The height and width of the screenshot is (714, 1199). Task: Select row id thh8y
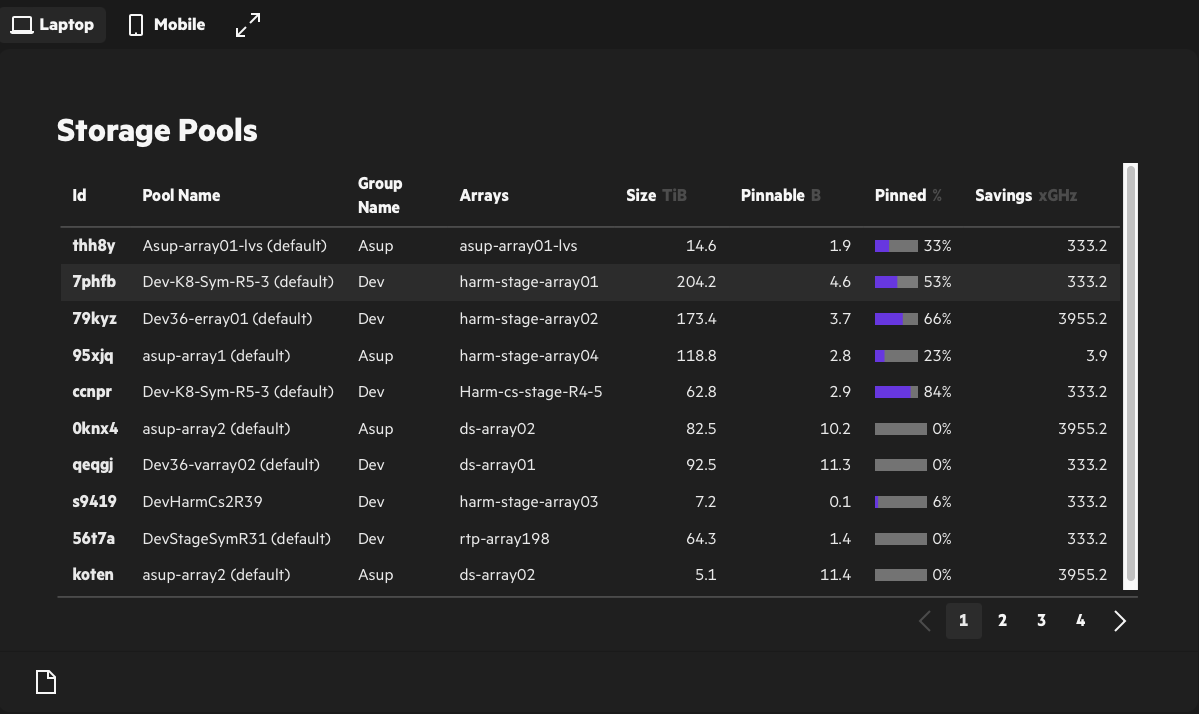point(93,245)
